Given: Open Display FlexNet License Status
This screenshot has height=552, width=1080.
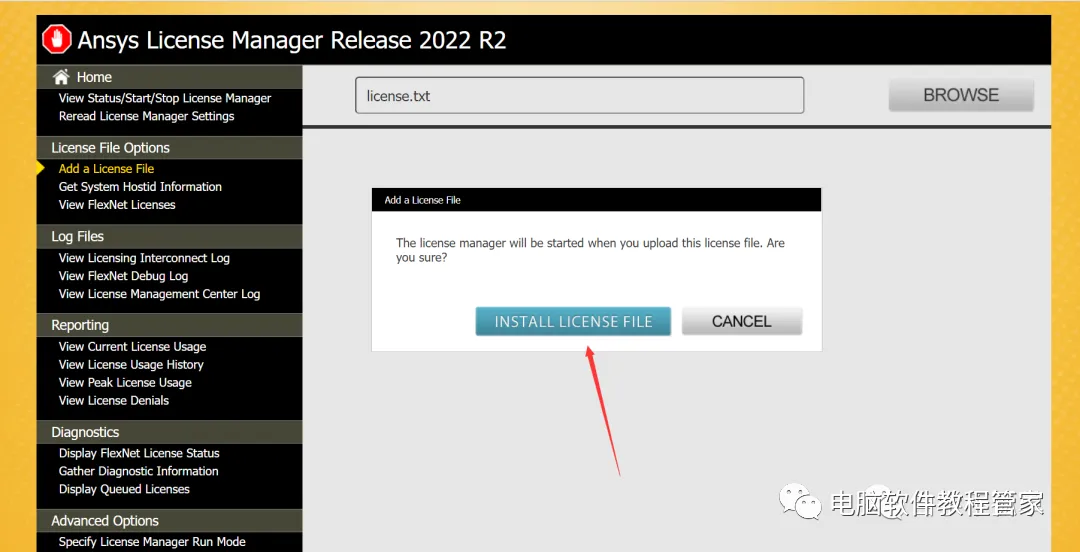Looking at the screenshot, I should [139, 453].
